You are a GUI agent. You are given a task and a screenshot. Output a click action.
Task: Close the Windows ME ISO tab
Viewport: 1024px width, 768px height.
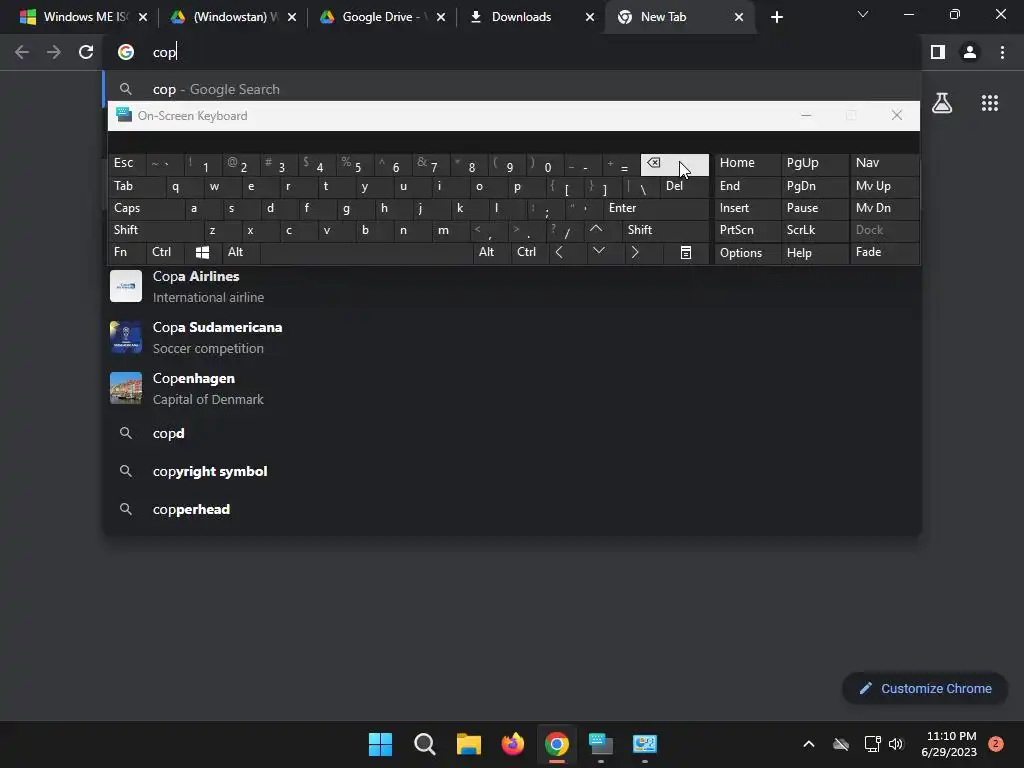(143, 18)
